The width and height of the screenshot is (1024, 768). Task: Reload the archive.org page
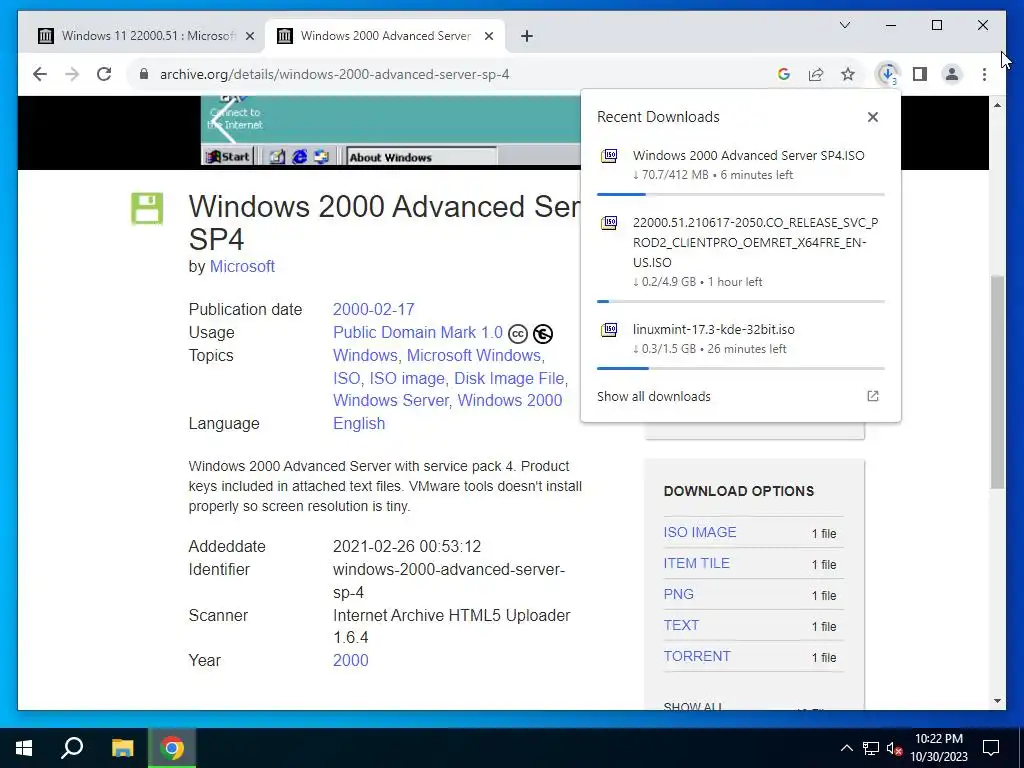[x=104, y=74]
